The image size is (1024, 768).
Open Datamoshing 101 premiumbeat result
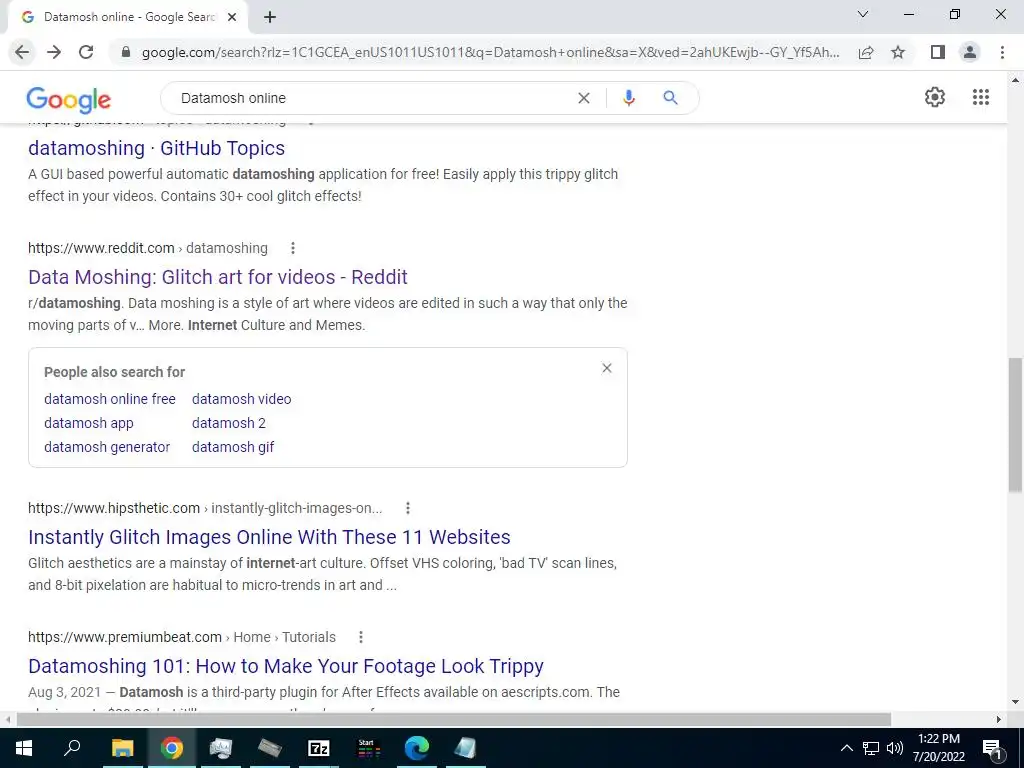286,666
